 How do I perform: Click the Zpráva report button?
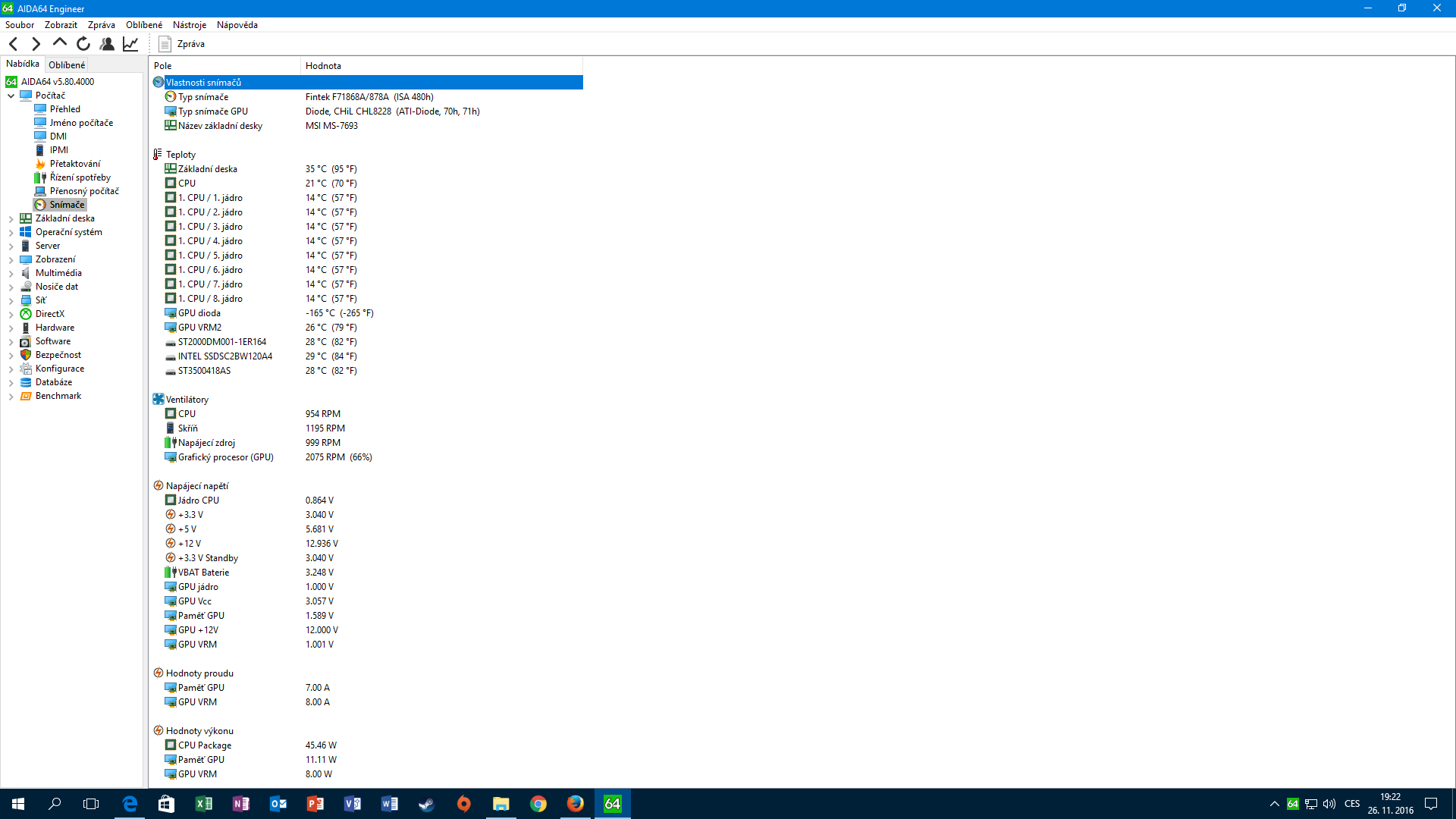point(182,44)
